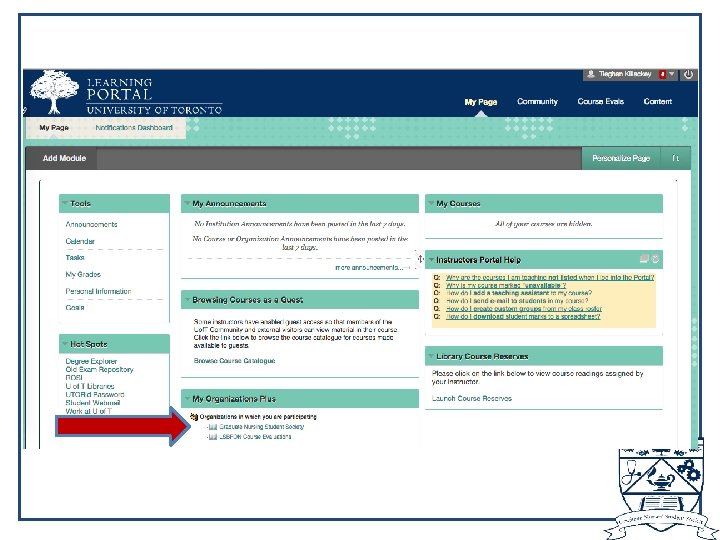This screenshot has height=540, width=720.
Task: Open the user menu dropdown arrow
Action: 671,74
